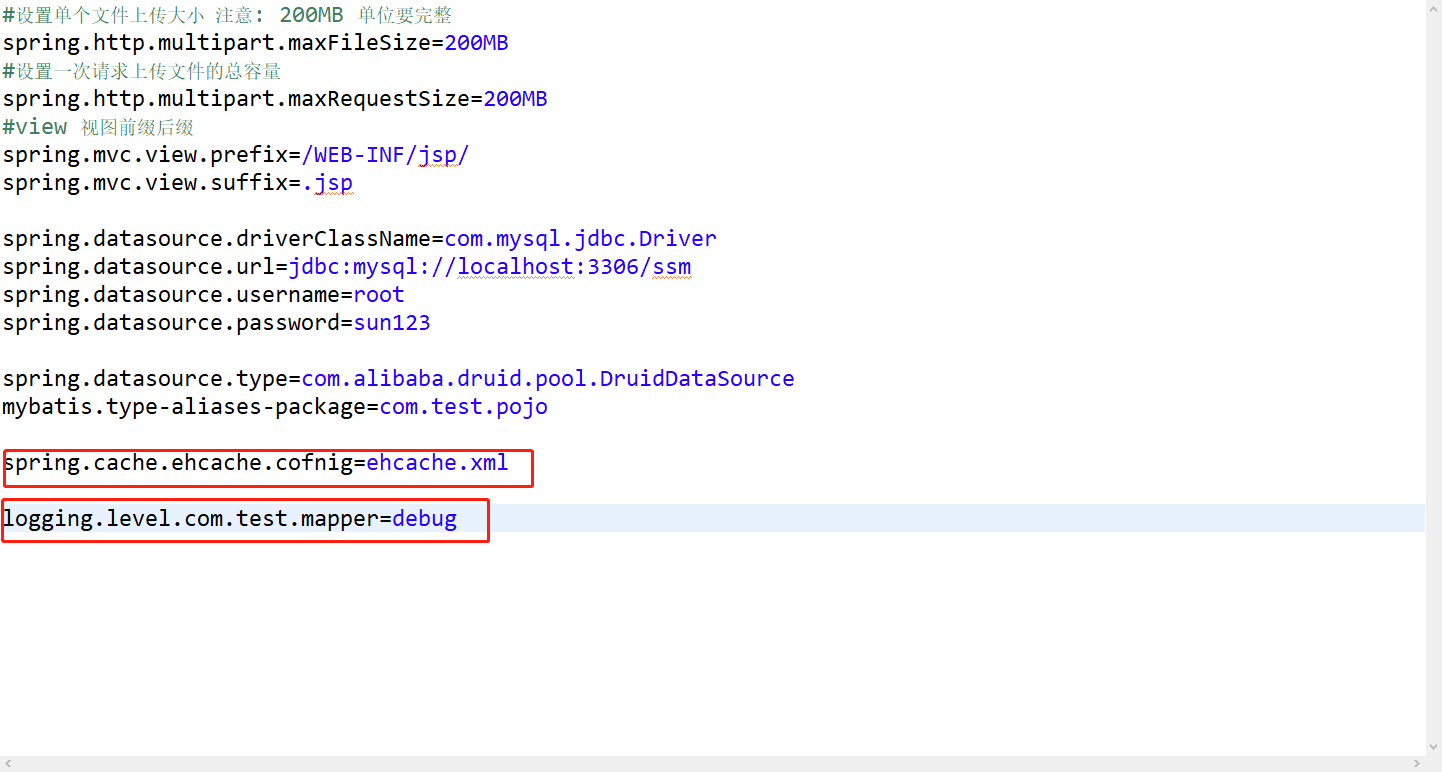Click the comment 设置一次请求上传文件的总容量
The image size is (1442, 772).
[142, 71]
